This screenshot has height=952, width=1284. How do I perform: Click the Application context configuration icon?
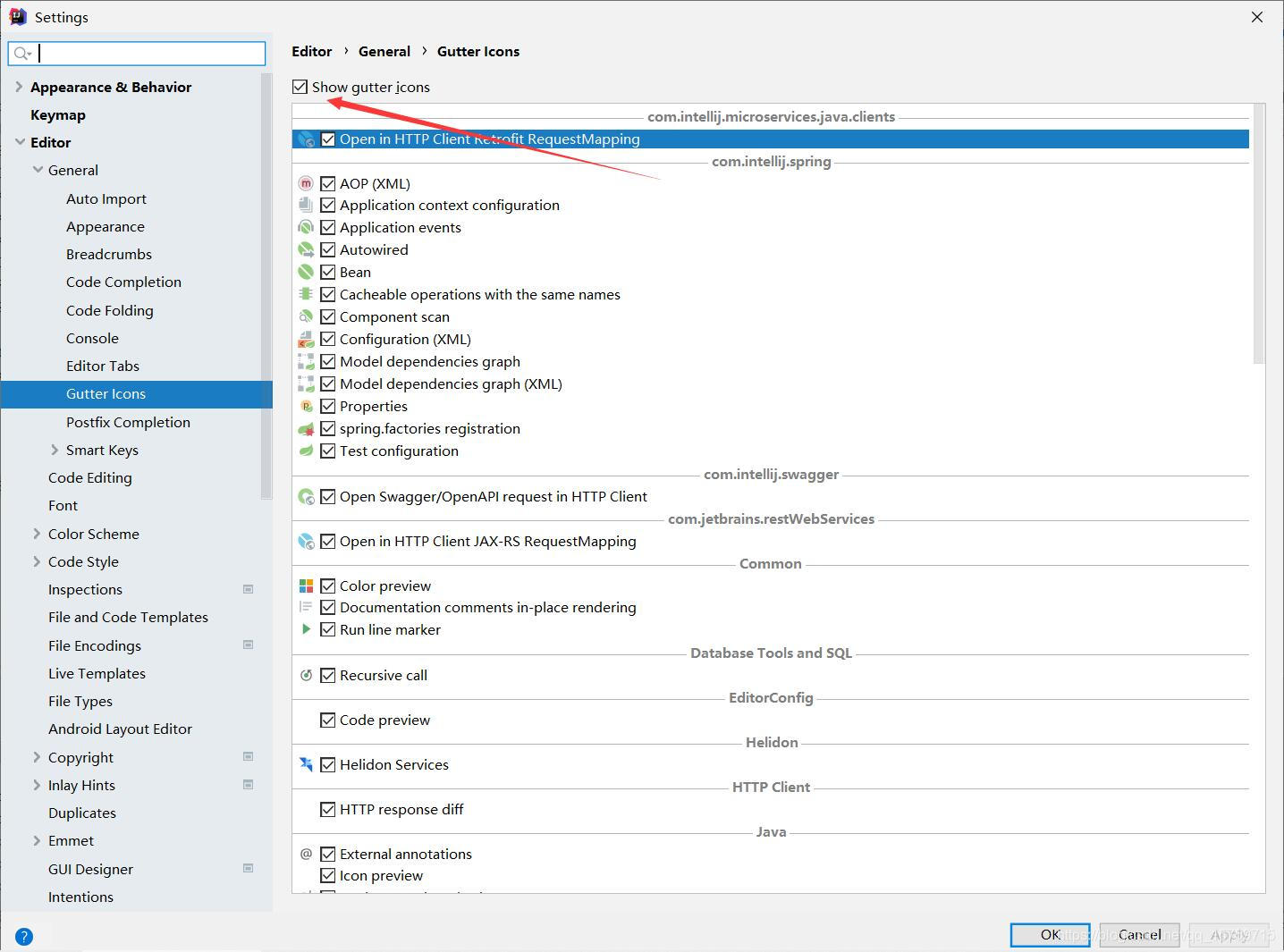[306, 205]
